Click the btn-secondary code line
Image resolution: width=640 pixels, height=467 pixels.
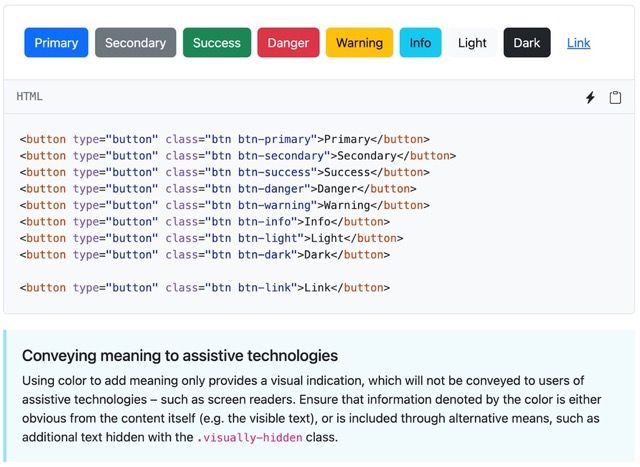pos(237,156)
